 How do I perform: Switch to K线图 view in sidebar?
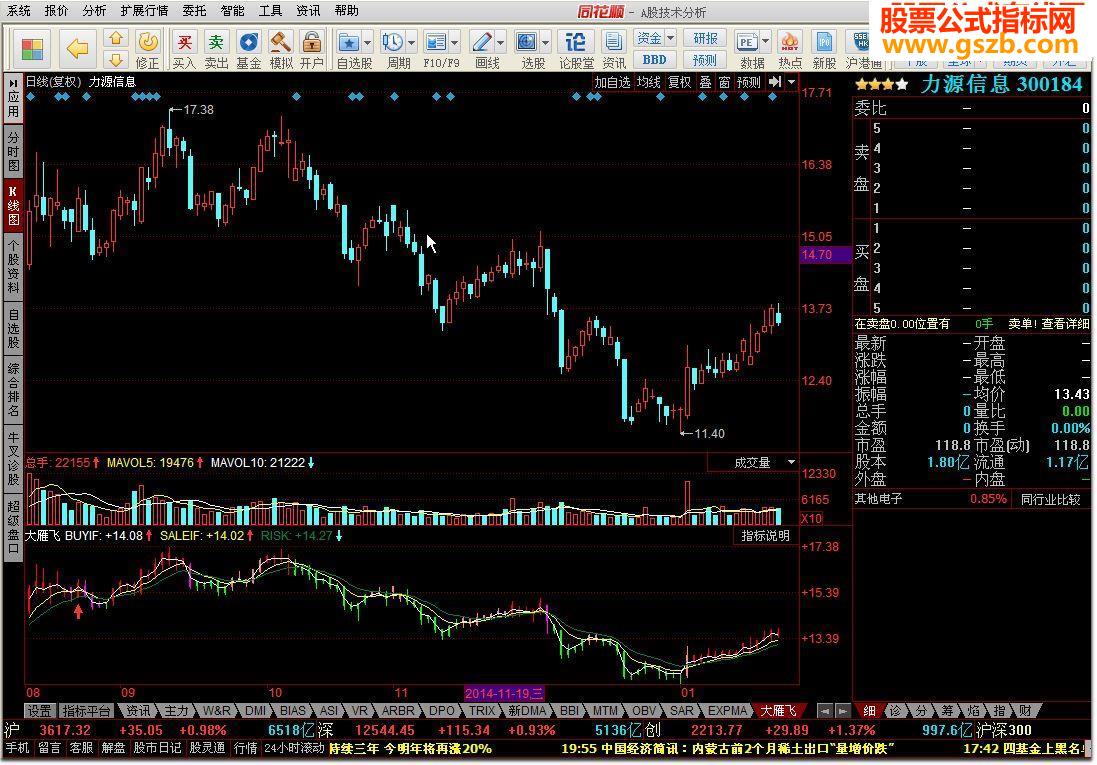13,205
